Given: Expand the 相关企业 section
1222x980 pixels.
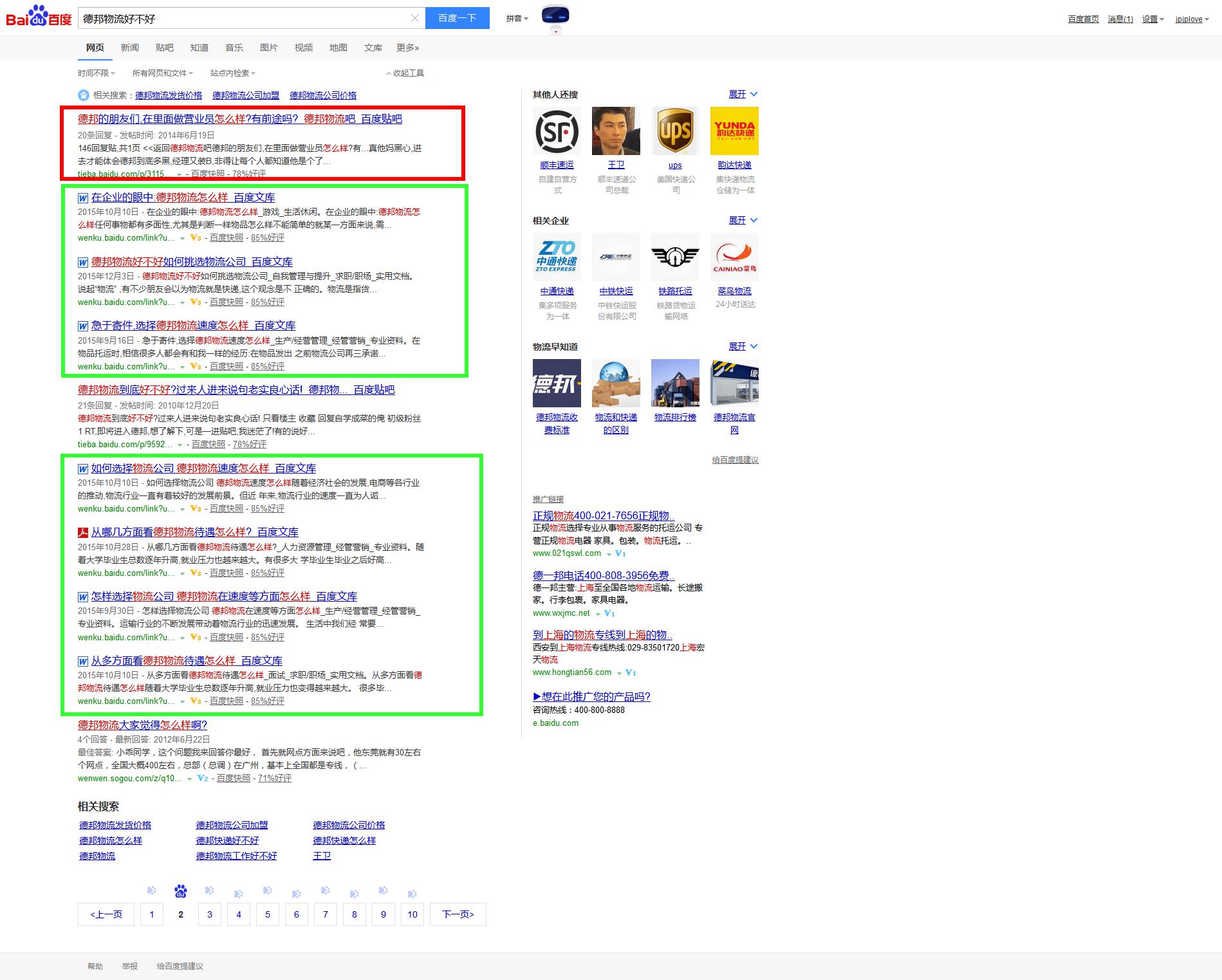Looking at the screenshot, I should [743, 221].
